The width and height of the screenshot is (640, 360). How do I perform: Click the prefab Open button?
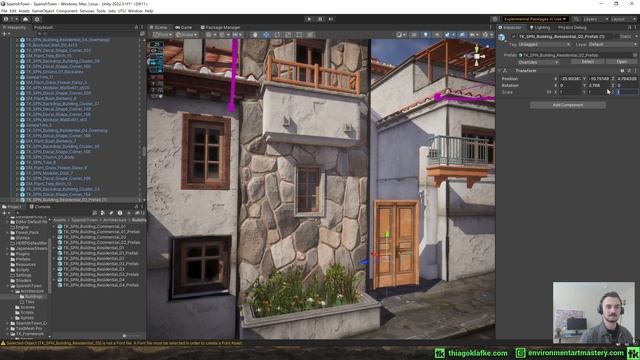point(621,62)
